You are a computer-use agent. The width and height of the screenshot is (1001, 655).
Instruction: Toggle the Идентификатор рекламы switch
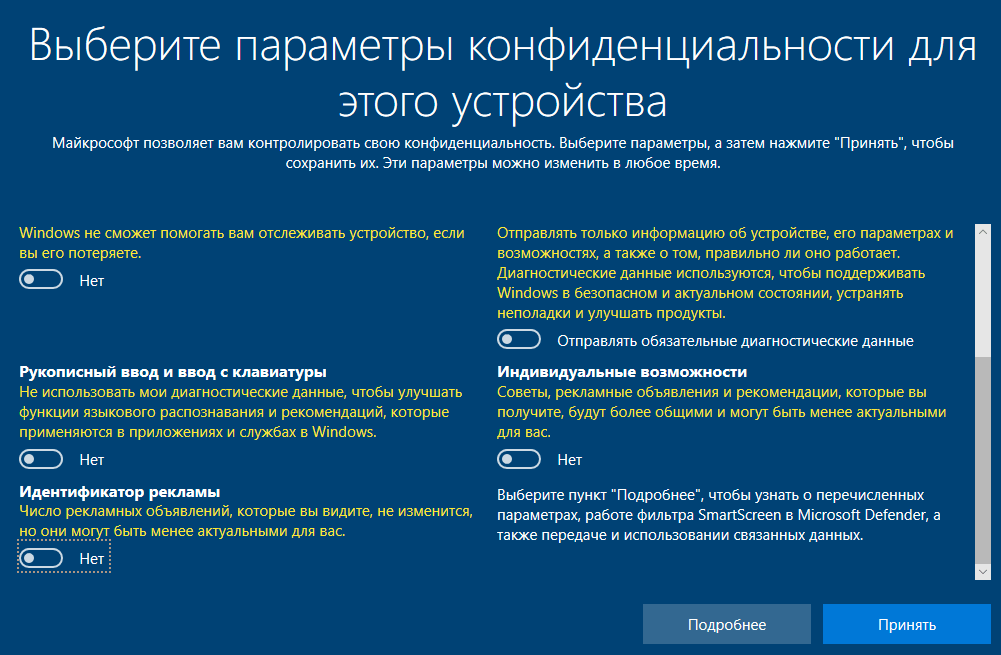[41, 558]
